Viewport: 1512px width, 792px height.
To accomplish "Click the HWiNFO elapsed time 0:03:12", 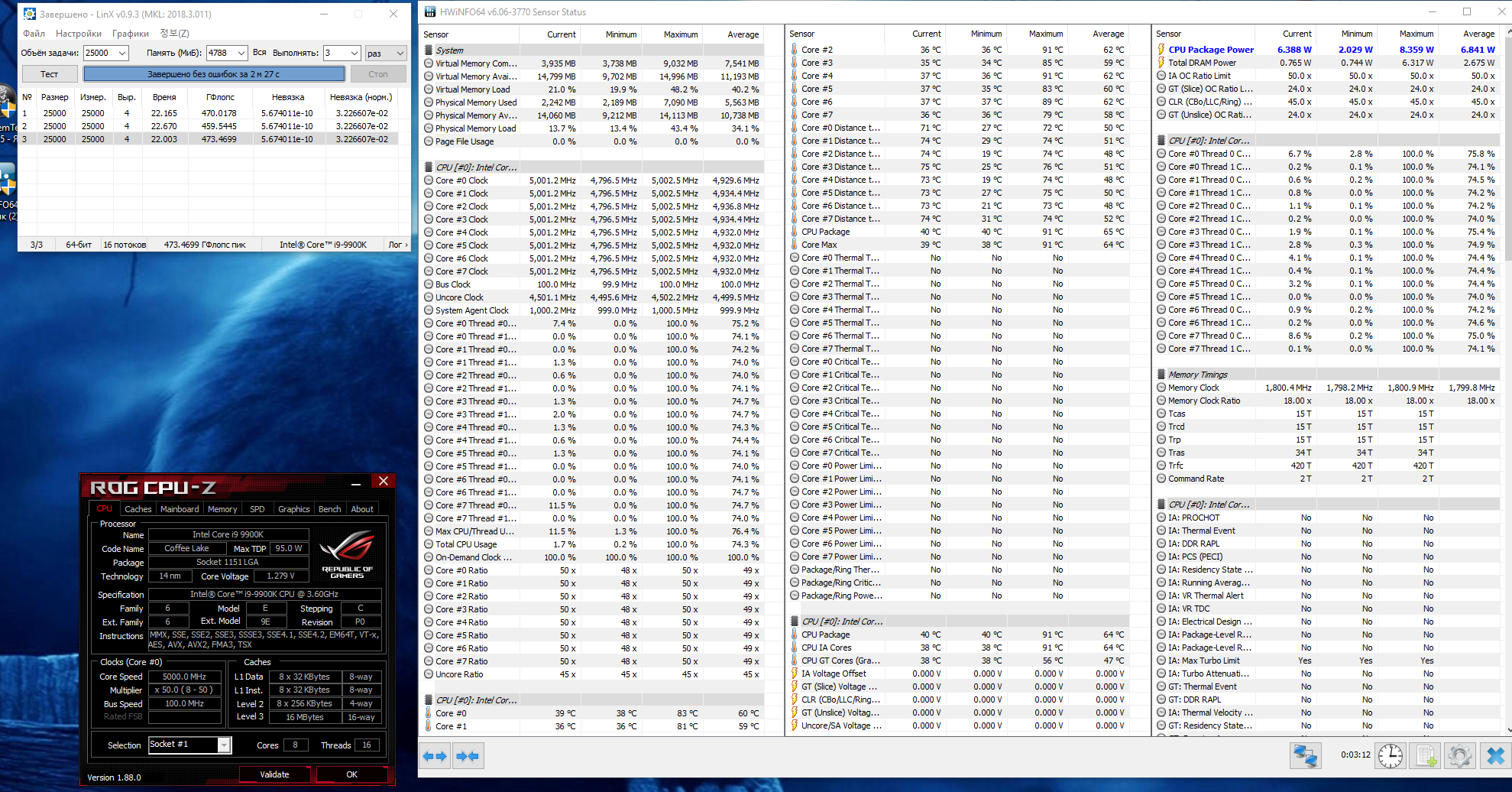I will tap(1355, 755).
